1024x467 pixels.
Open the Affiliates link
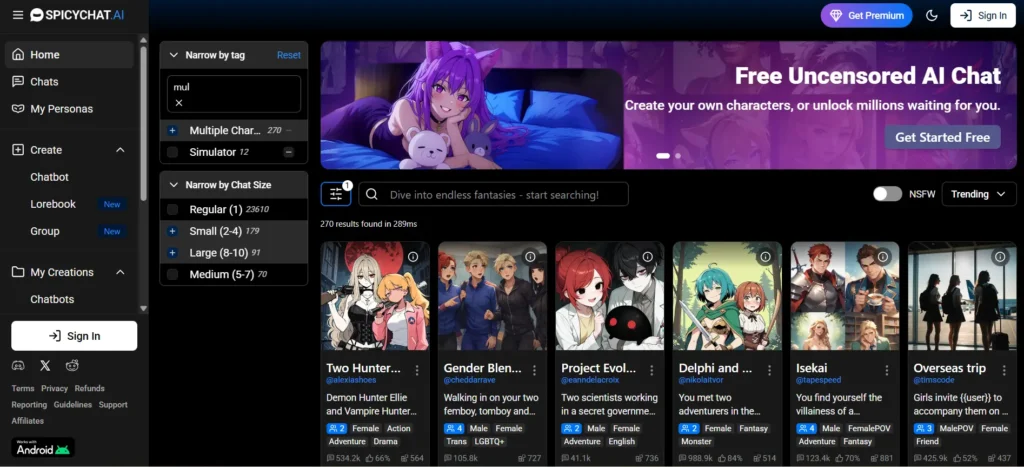point(27,421)
